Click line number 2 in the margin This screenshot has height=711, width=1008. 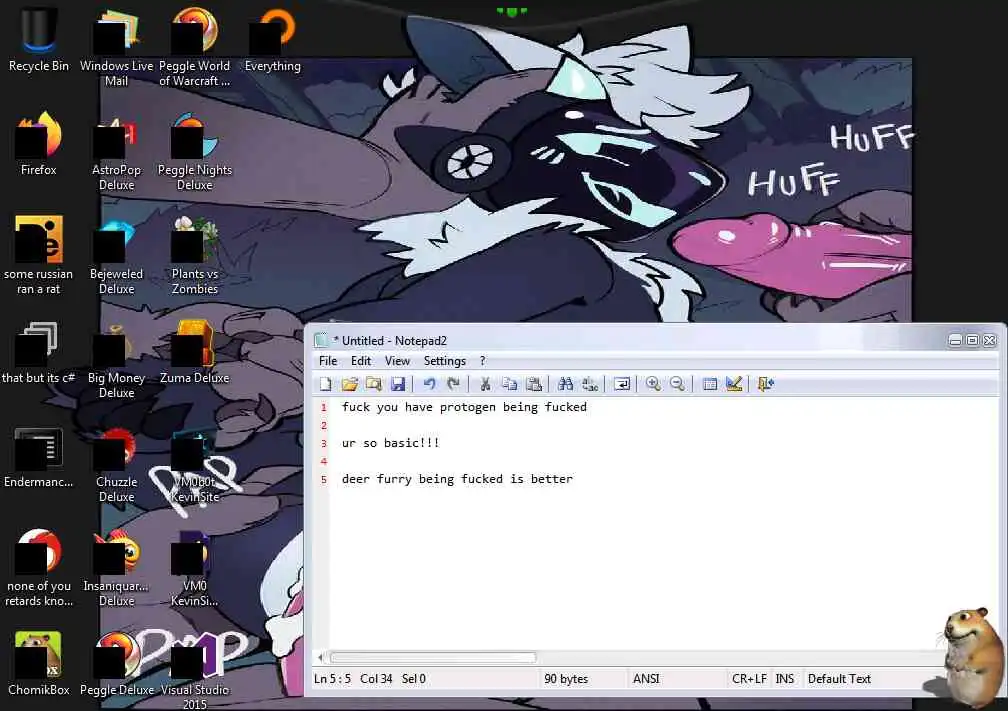[x=323, y=426]
